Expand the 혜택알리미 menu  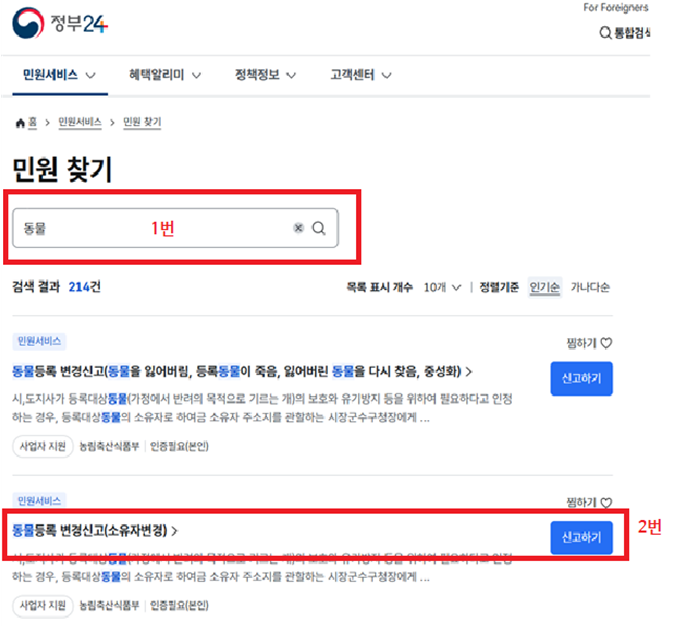tap(165, 75)
